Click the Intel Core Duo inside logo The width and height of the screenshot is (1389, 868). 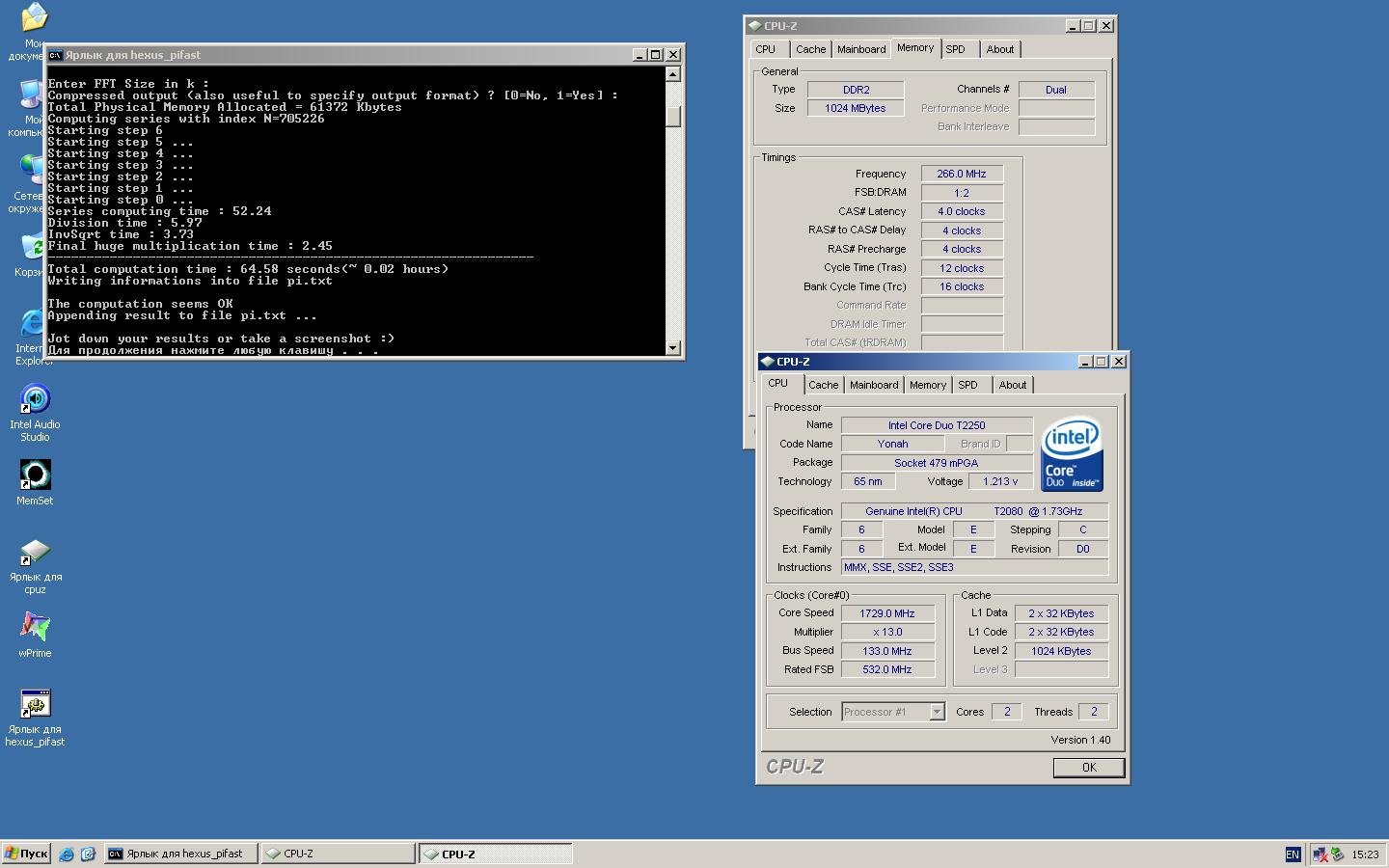point(1072,453)
